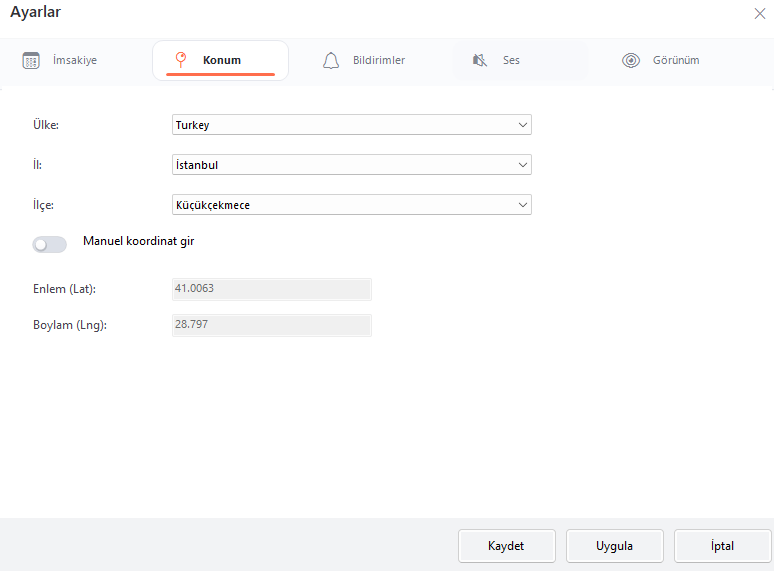Cancel with the İptal button
Image resolution: width=774 pixels, height=571 pixels.
click(722, 546)
